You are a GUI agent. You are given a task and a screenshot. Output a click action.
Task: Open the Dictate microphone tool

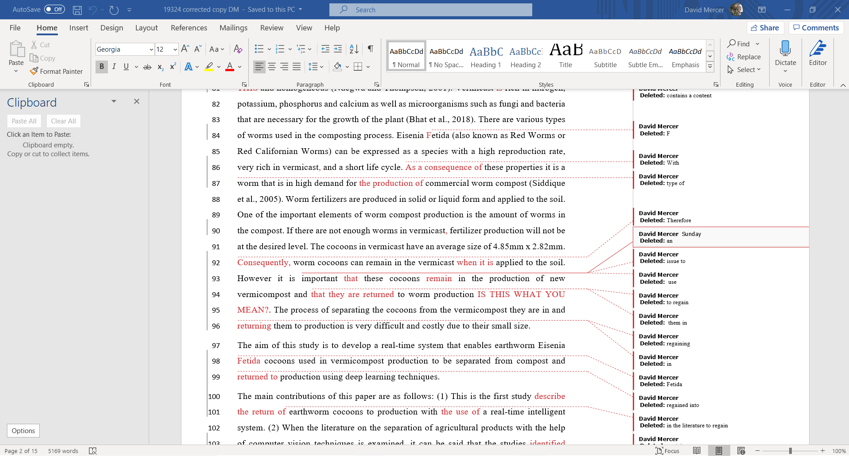coord(785,54)
